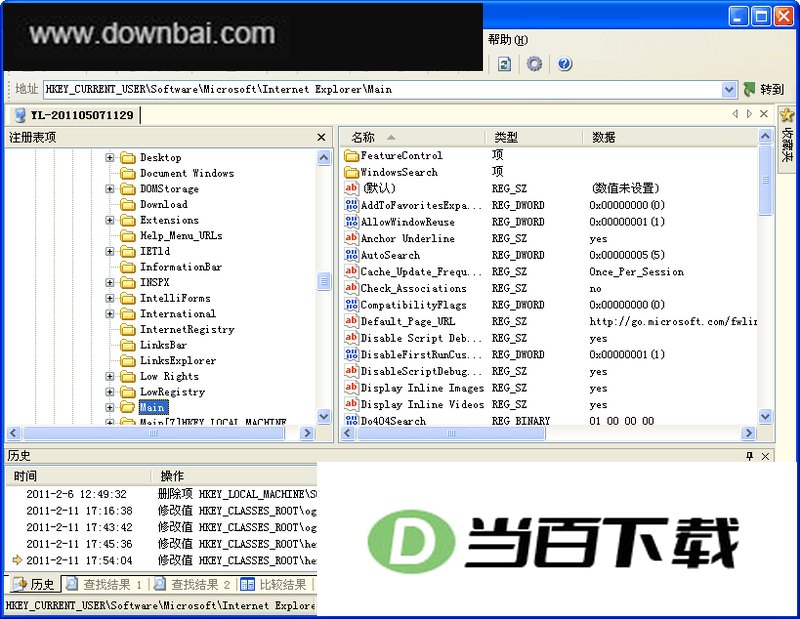Open settings via the gear toolbar icon
Screen dimensions: 800x619
tap(534, 64)
